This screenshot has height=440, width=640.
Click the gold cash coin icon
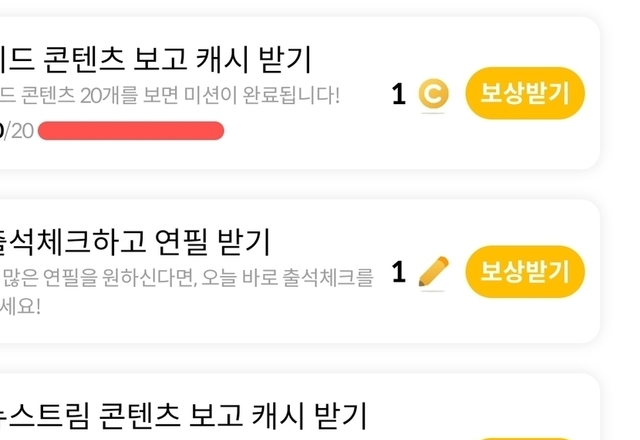click(x=433, y=95)
